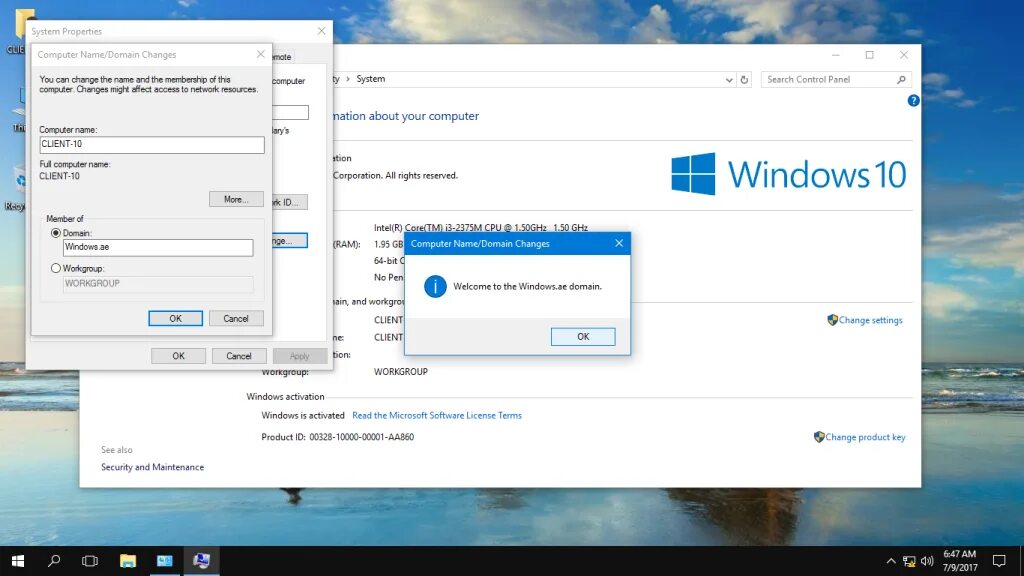Viewport: 1024px width, 576px height.
Task: Click the processor text Intel(R) Core(TM) i3-2375M
Action: click(x=481, y=227)
